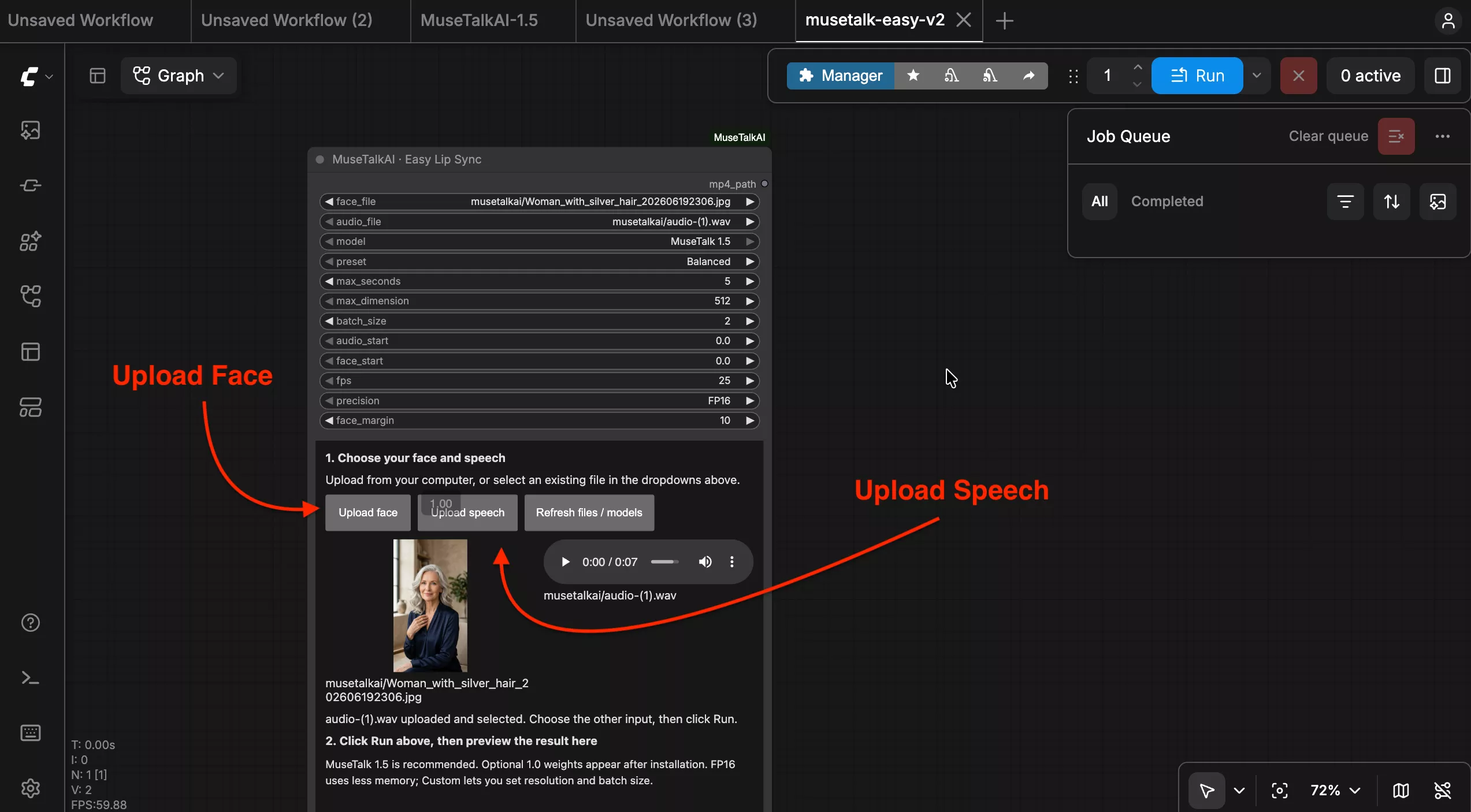This screenshot has height=812, width=1471.
Task: Click the red cancel run button
Action: 1298,76
